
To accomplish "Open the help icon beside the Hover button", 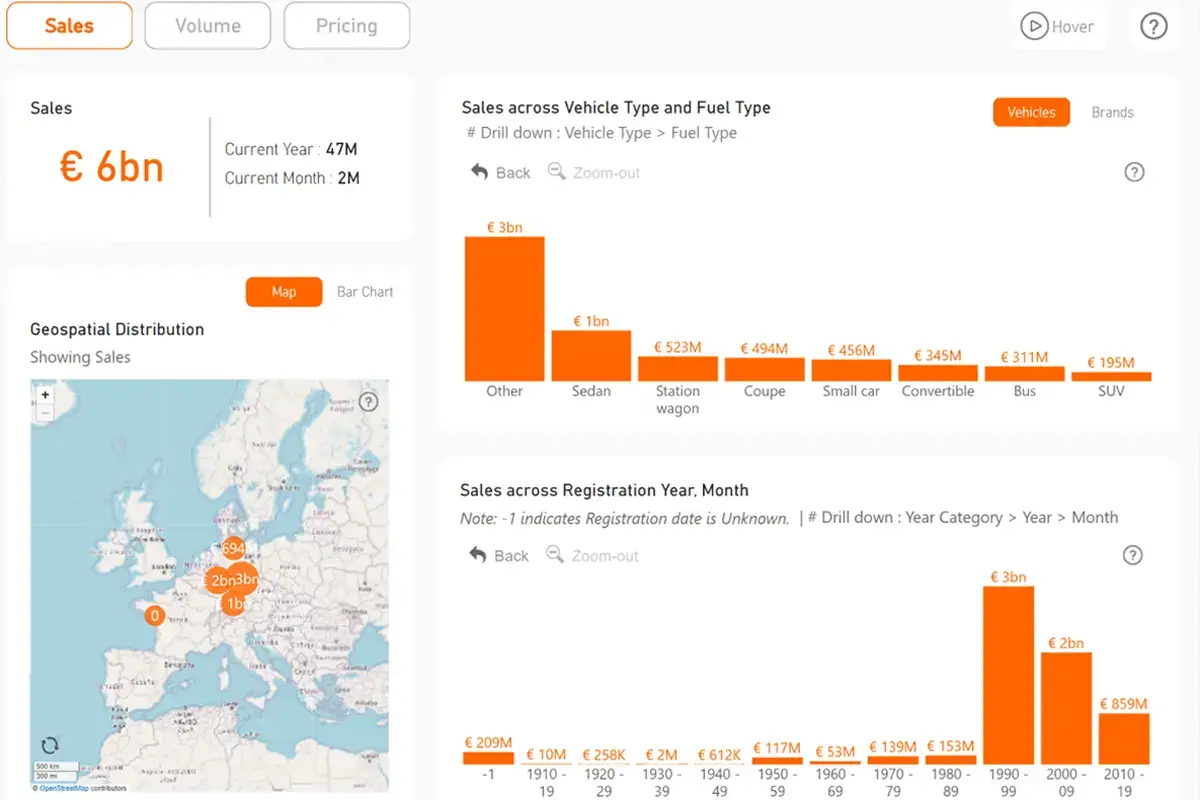I will [1154, 26].
